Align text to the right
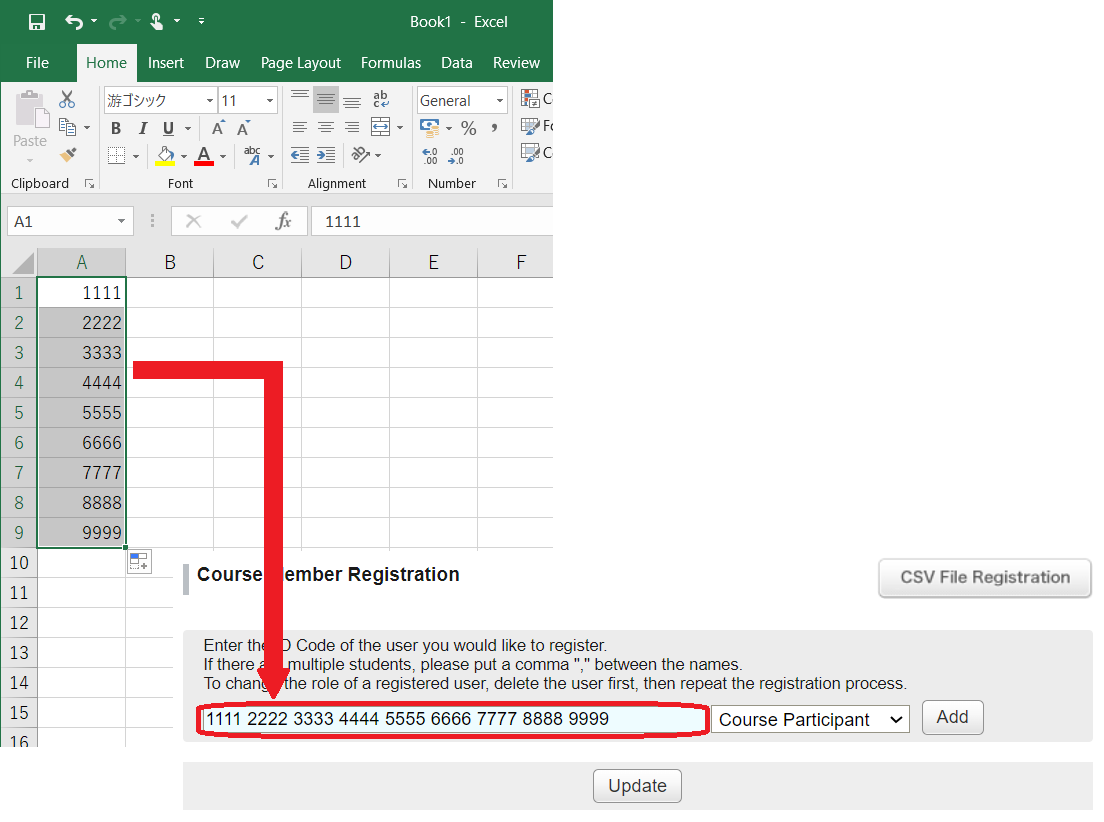Screen dimensions: 1104x822 (x=352, y=127)
